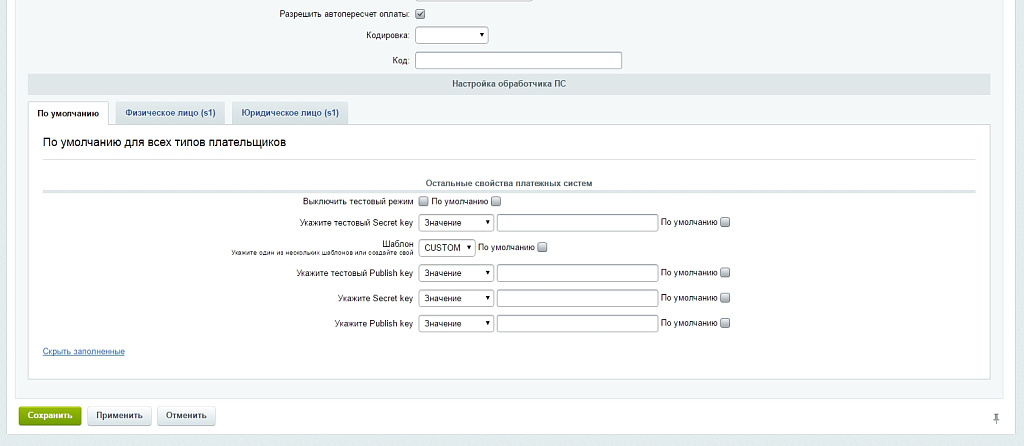Expand the CUSTOM template dropdown
This screenshot has height=446, width=1024.
click(446, 247)
